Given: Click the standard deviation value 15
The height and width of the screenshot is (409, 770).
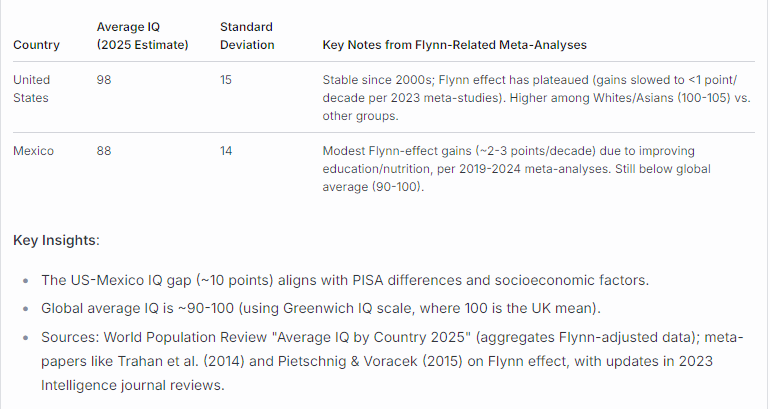Looking at the screenshot, I should (225, 80).
